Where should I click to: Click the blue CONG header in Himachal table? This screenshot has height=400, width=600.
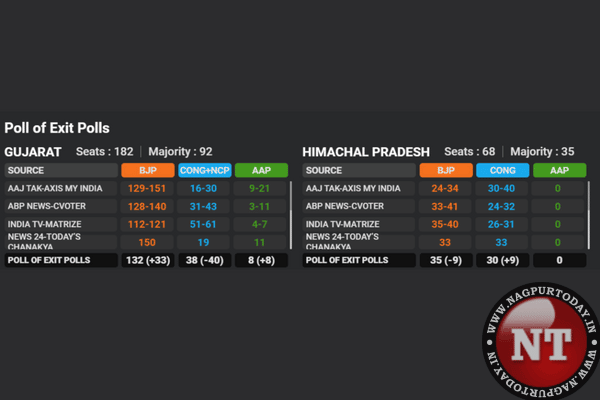coord(502,170)
